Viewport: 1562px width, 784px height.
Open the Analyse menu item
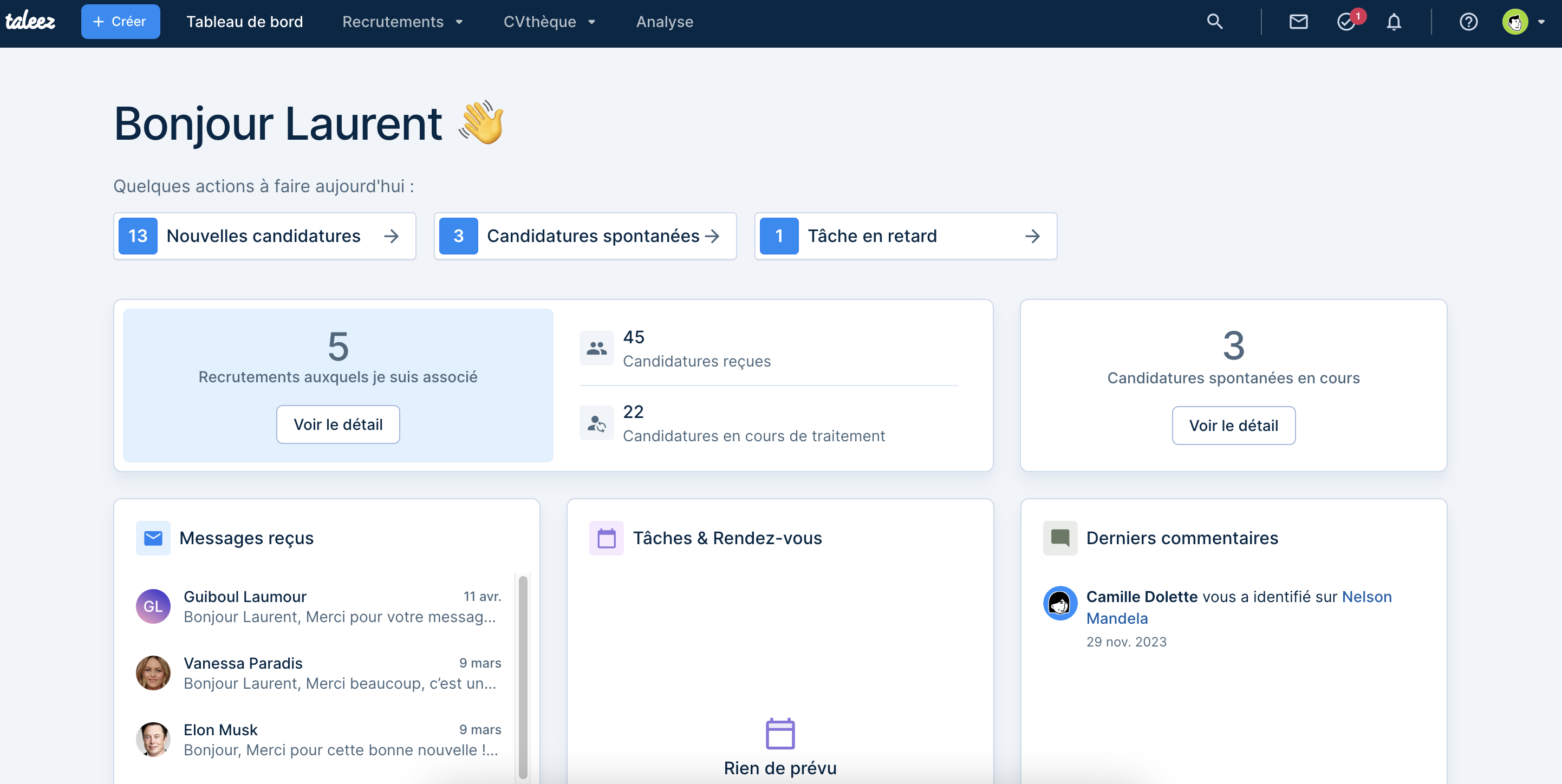point(664,22)
